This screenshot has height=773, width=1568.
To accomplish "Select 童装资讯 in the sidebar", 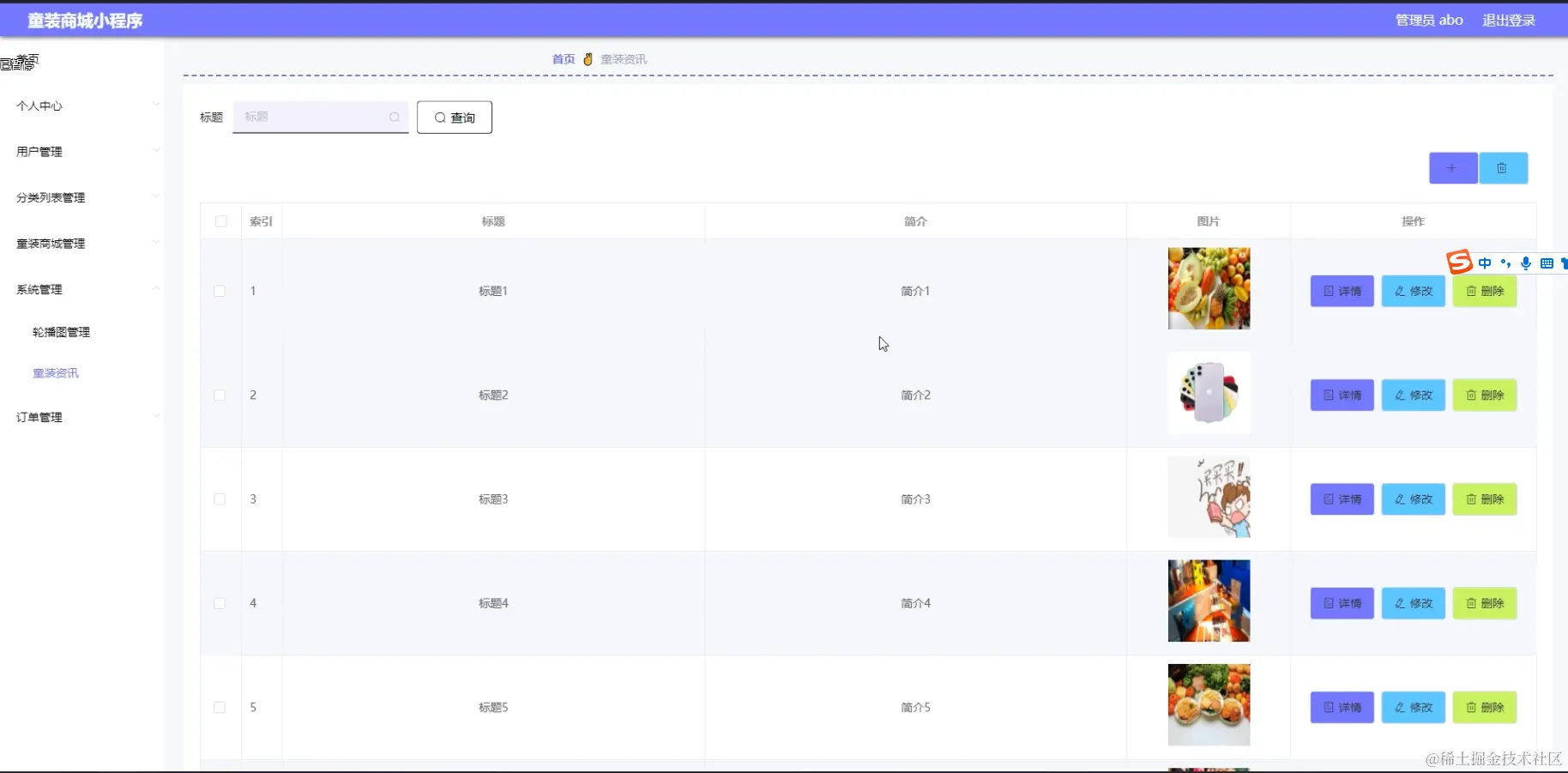I will pos(56,373).
